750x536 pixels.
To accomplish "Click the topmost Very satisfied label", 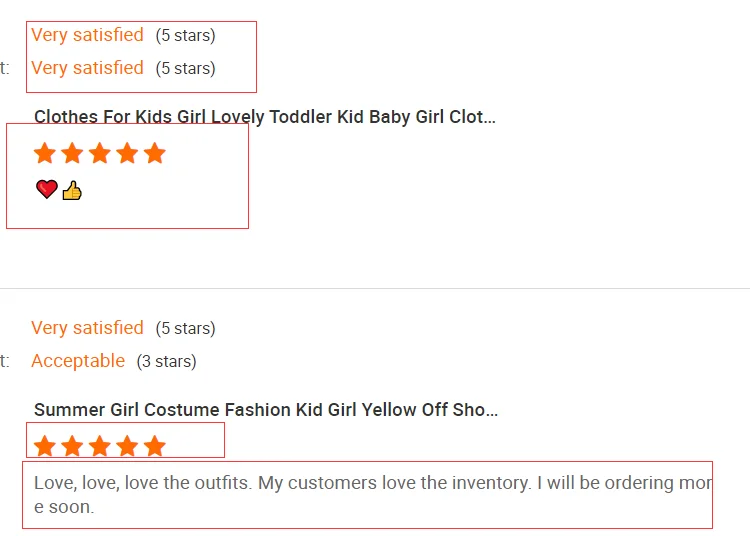I will pyautogui.click(x=87, y=35).
